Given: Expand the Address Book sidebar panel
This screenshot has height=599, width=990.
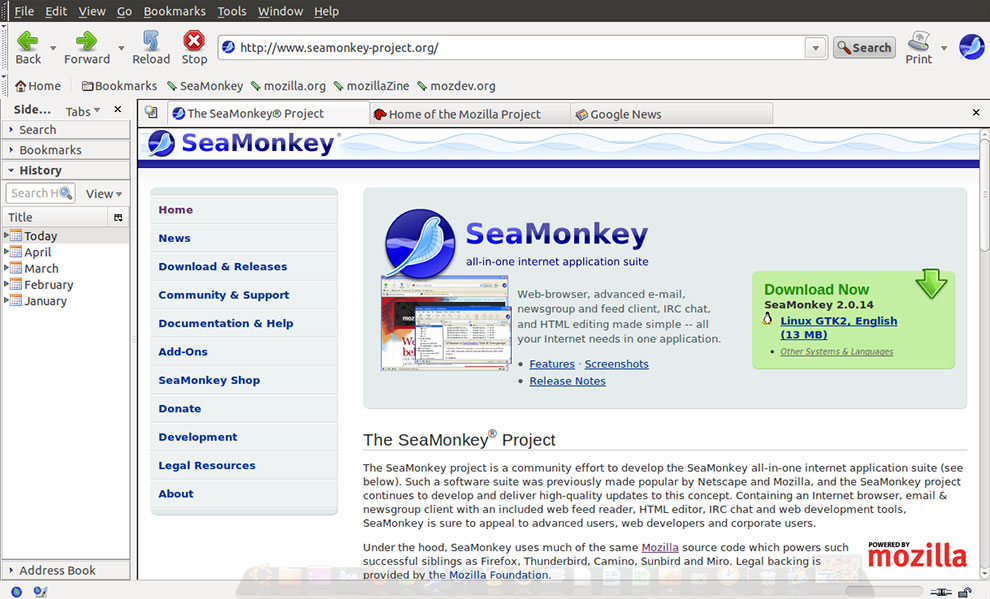Looking at the screenshot, I should pos(66,570).
